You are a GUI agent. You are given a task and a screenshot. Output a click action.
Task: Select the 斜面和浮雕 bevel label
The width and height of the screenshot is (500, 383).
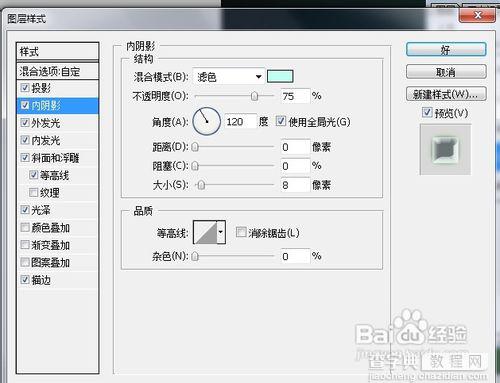pos(55,158)
